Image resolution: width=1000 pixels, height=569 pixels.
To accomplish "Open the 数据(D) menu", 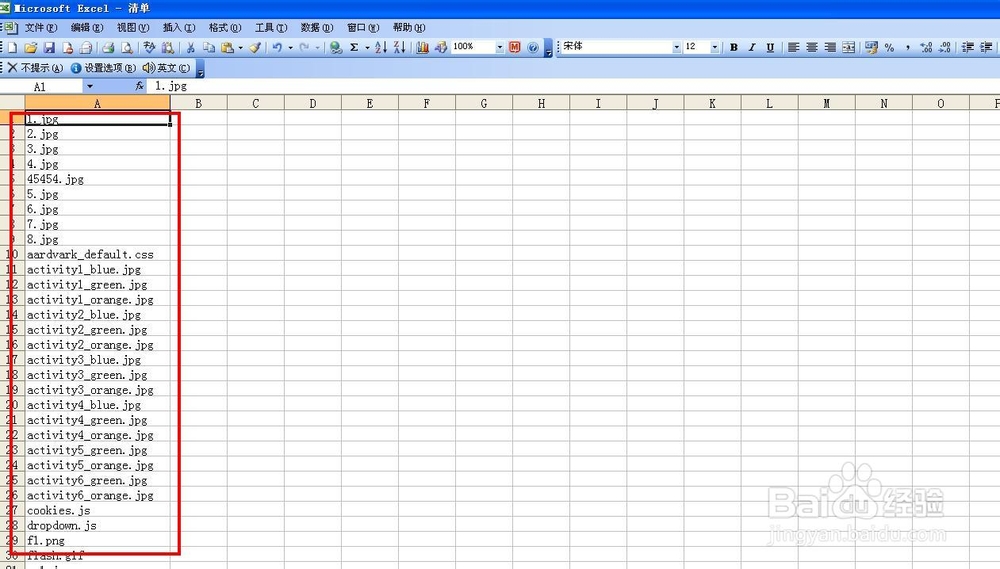I will click(317, 27).
